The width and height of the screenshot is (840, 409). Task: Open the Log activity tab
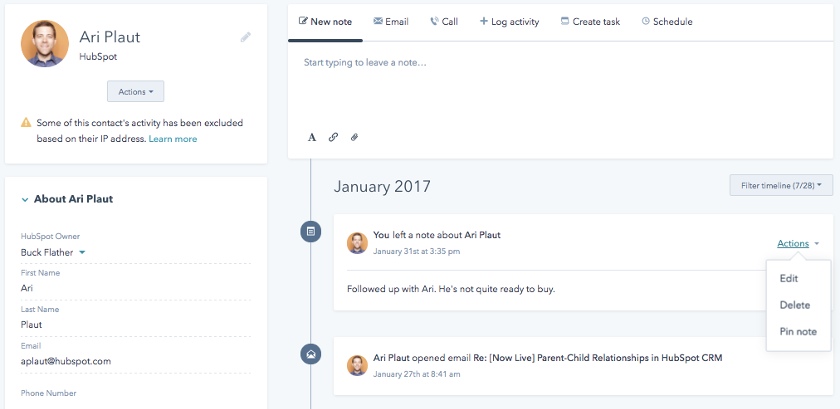tap(510, 21)
